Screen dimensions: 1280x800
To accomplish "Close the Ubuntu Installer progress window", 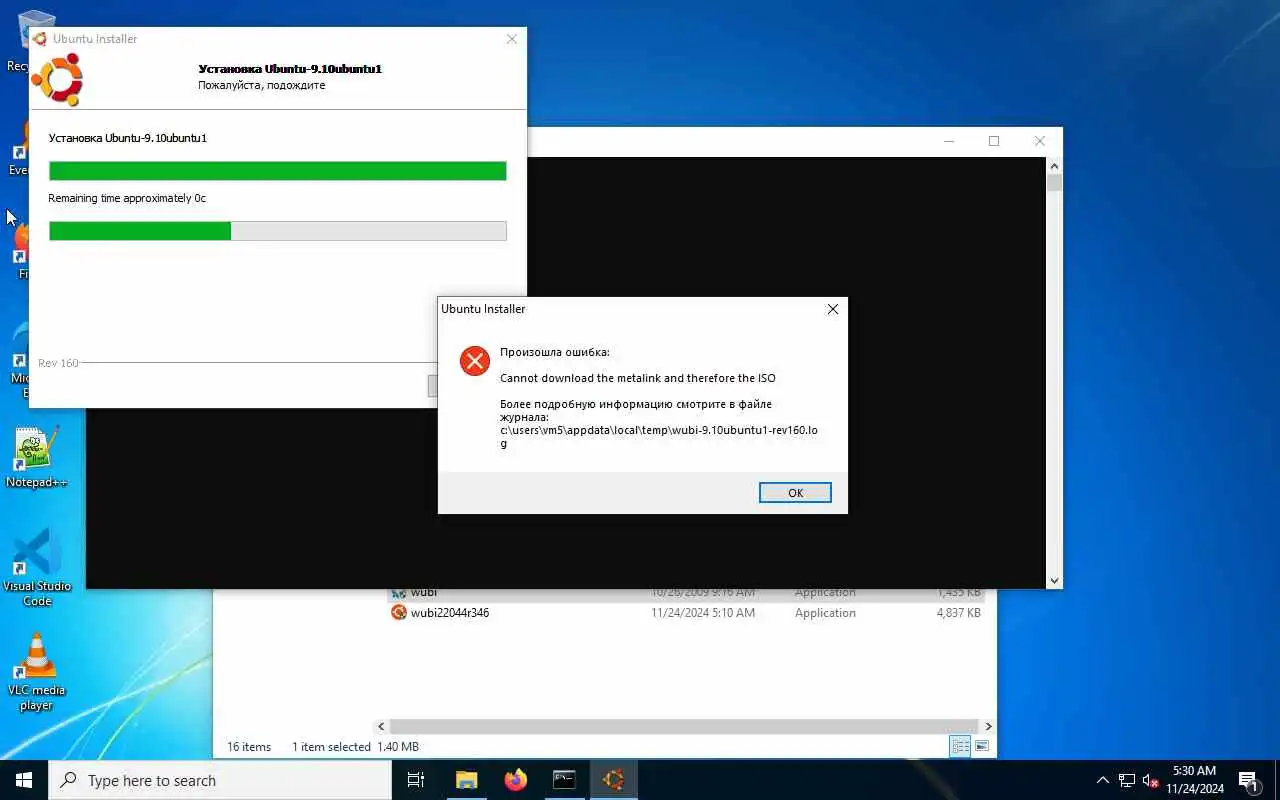I will click(512, 39).
